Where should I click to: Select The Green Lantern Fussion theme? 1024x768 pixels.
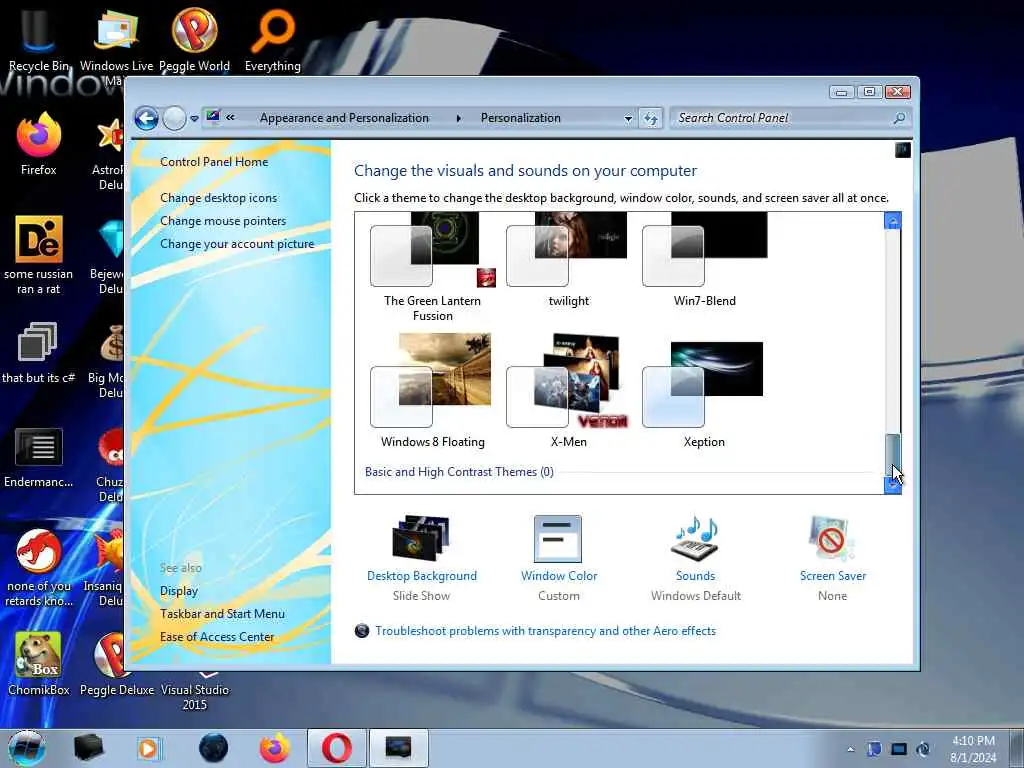(x=432, y=267)
